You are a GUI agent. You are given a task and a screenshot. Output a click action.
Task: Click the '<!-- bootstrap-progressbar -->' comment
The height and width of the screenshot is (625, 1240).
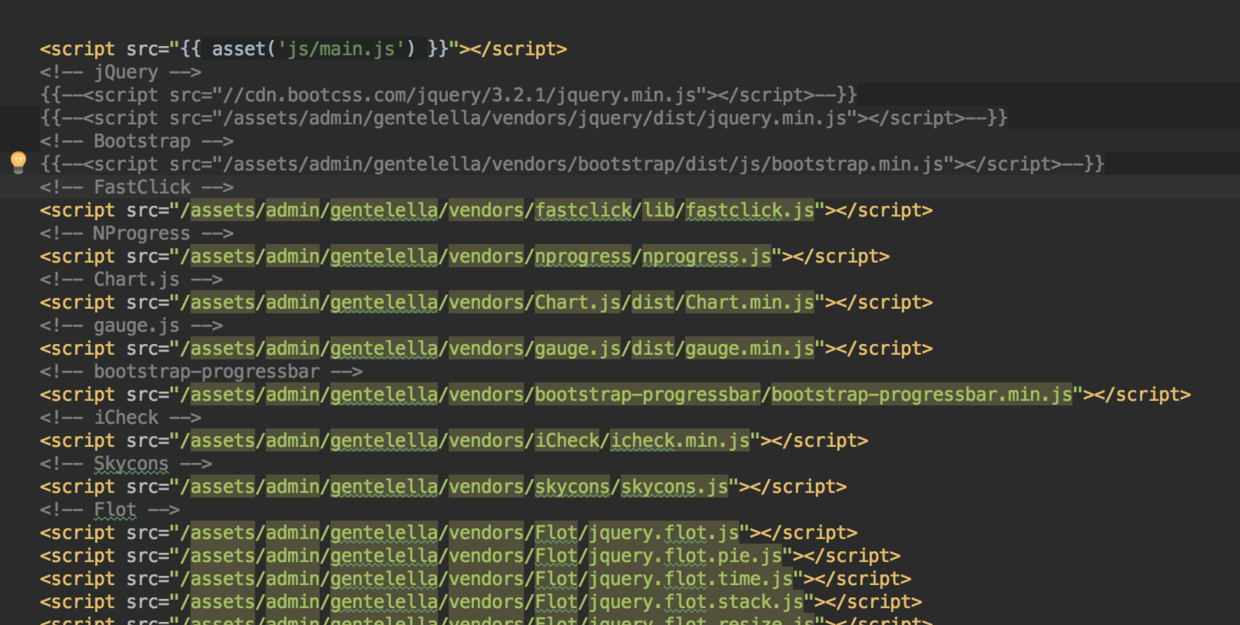click(202, 371)
